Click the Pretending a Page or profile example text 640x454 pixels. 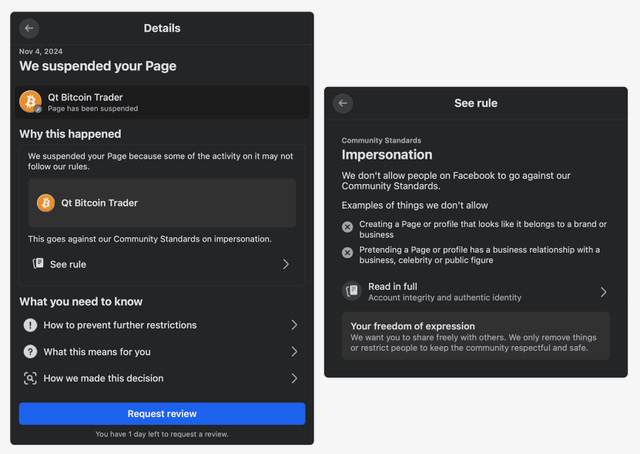coord(480,255)
